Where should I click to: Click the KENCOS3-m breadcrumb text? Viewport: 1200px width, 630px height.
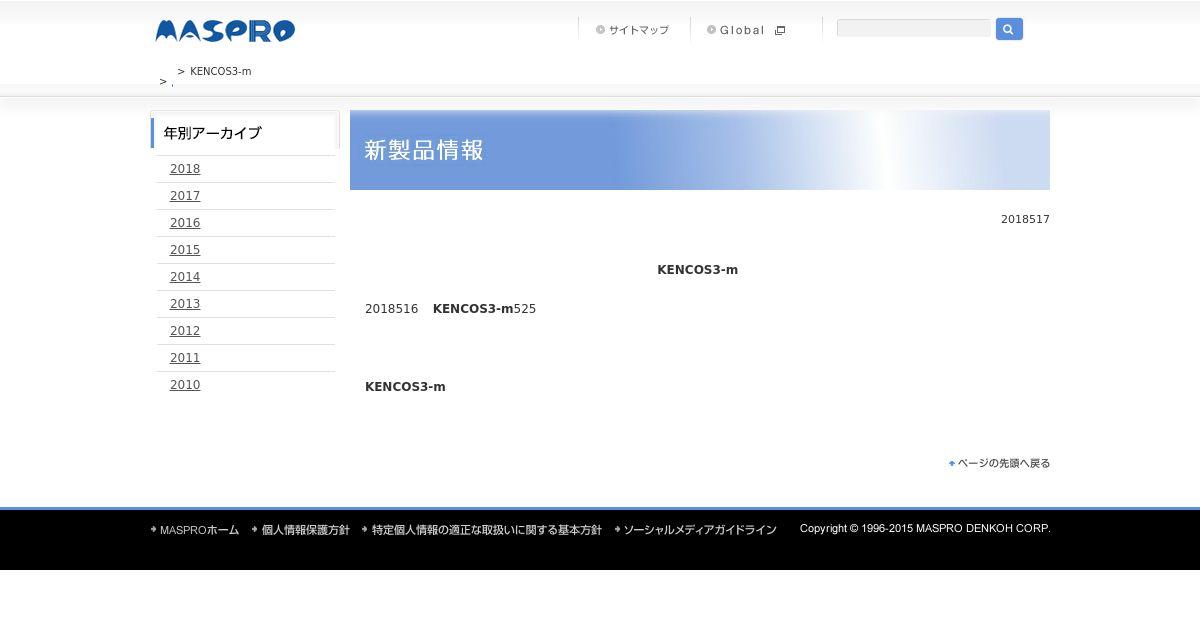pos(221,72)
